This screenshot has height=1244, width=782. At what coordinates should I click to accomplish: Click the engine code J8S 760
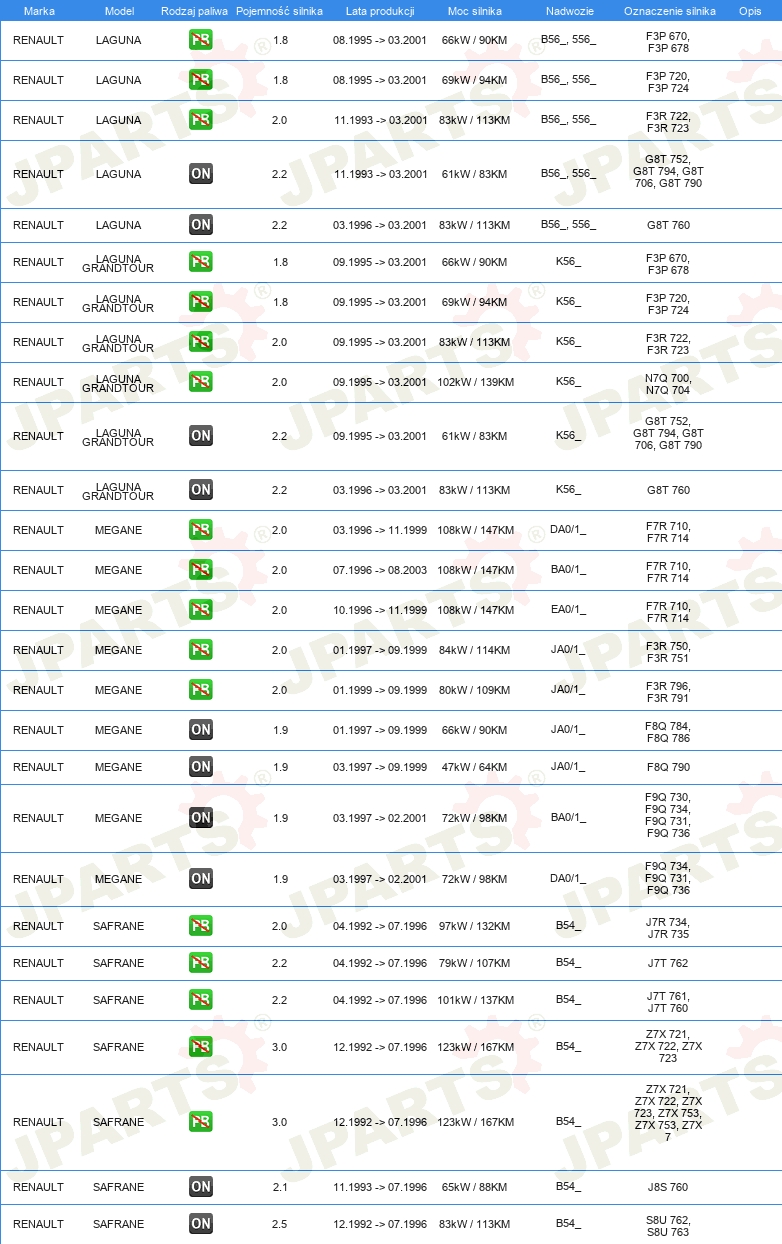coord(668,1187)
